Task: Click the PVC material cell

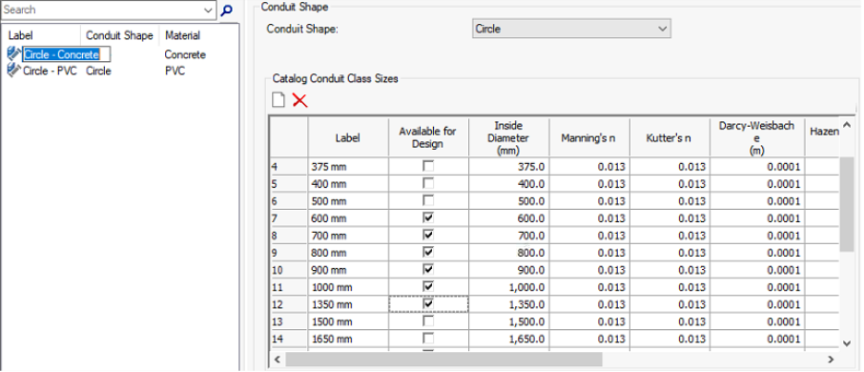Action: [175, 71]
